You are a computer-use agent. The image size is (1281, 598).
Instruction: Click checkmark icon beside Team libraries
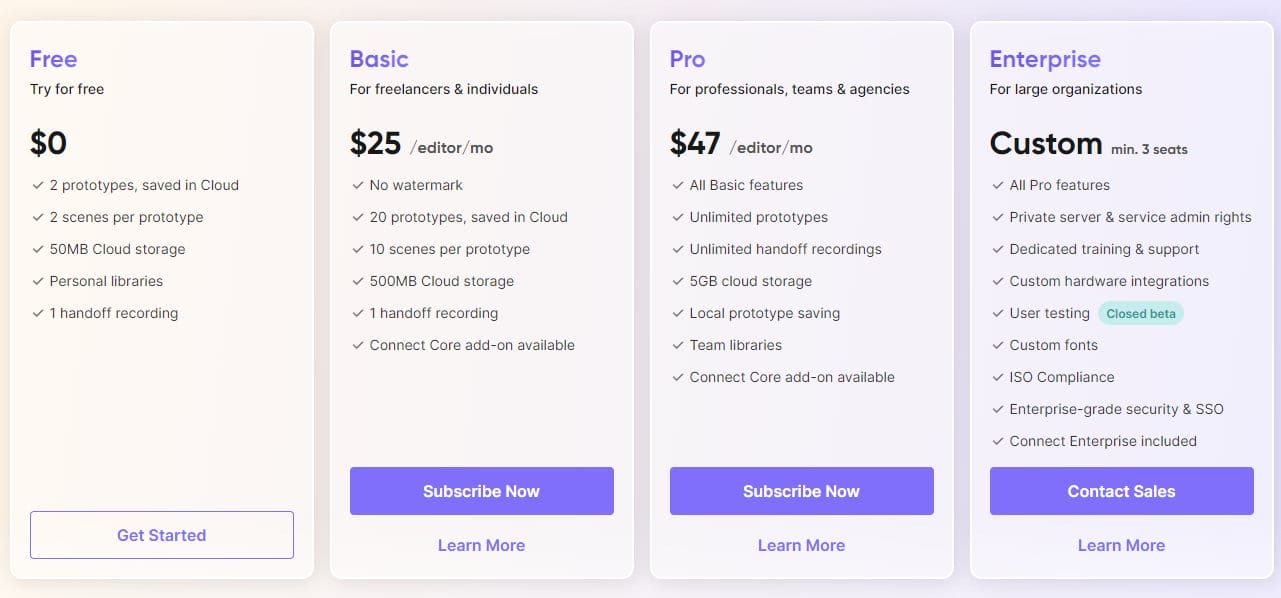tap(677, 345)
